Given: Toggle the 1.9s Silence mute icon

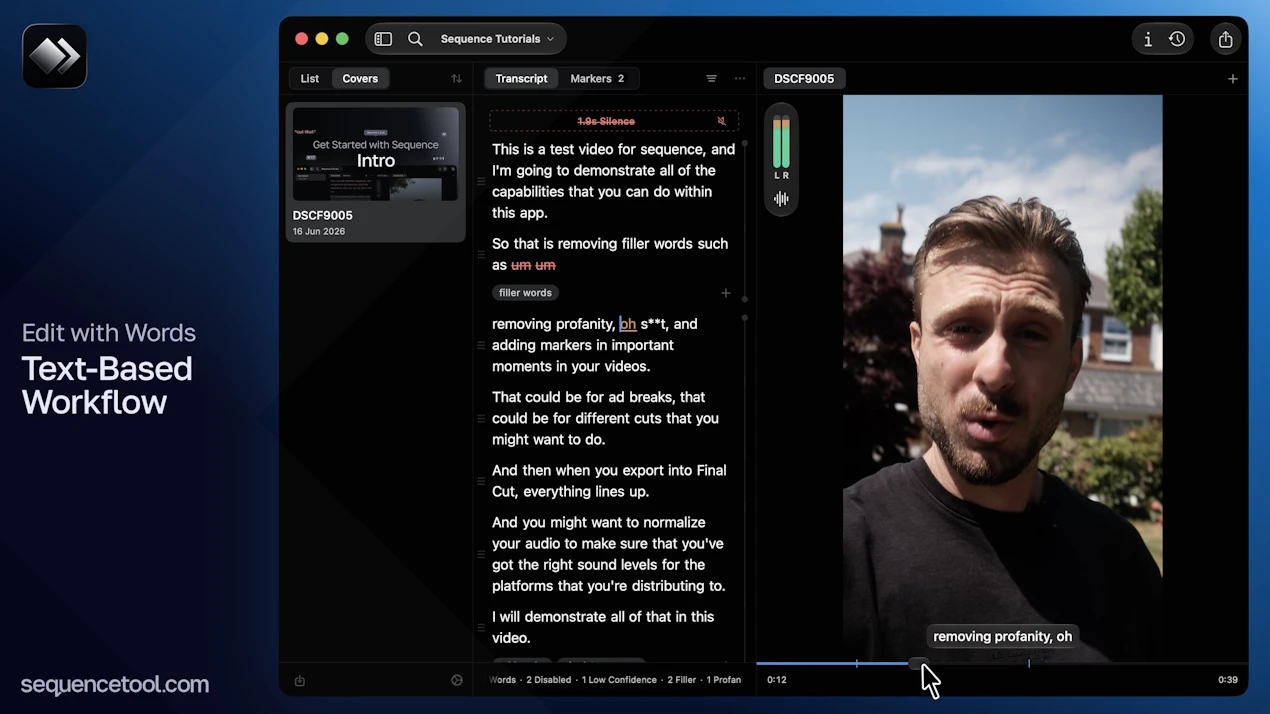Looking at the screenshot, I should [x=721, y=121].
